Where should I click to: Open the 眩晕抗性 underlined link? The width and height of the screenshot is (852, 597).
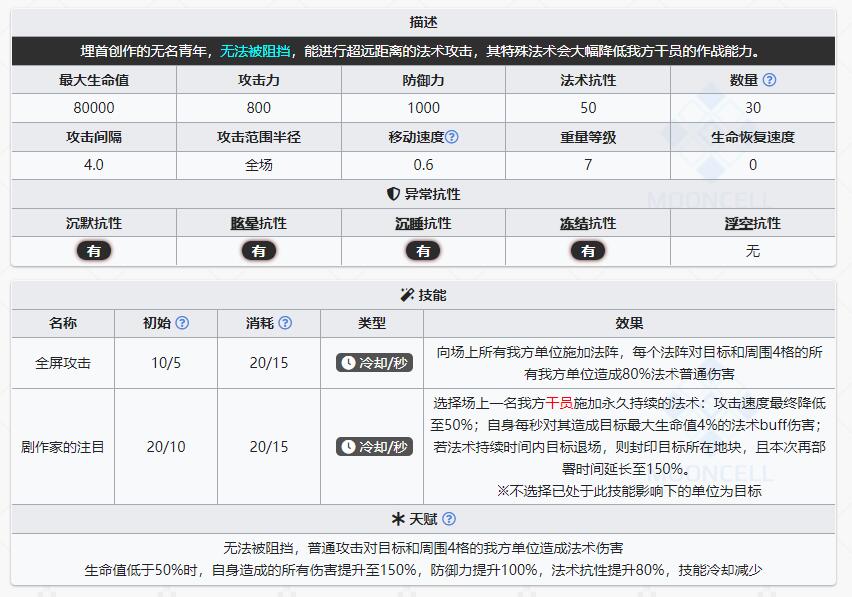tap(259, 222)
